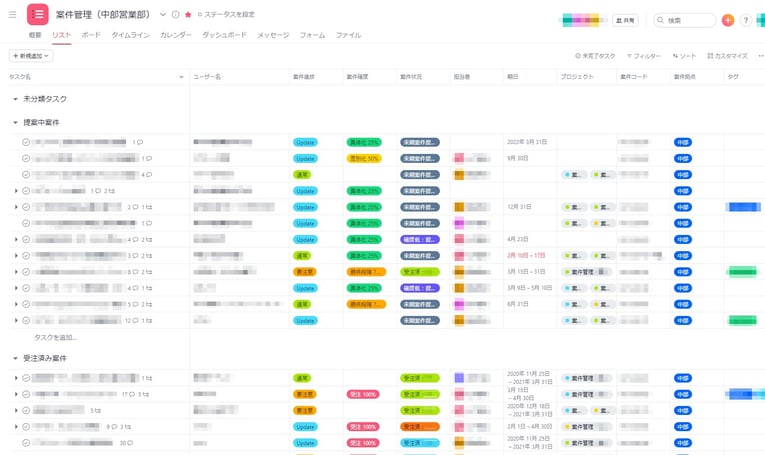This screenshot has width=765, height=455.
Task: Click the purple assignee avatar in received section
Action: tap(459, 378)
